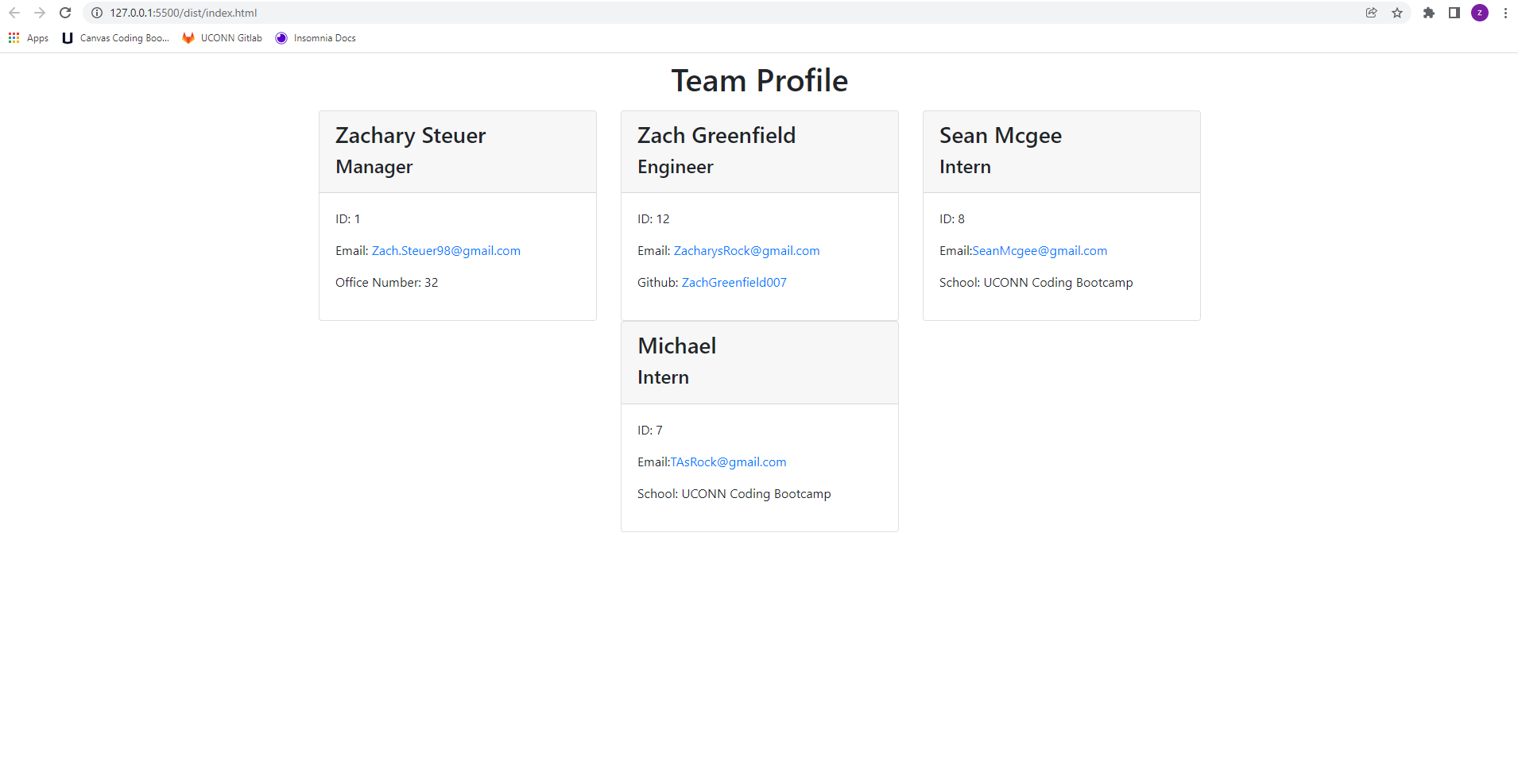1518x784 pixels.
Task: Open ZachGreenfield007's Github profile link
Action: (x=733, y=282)
